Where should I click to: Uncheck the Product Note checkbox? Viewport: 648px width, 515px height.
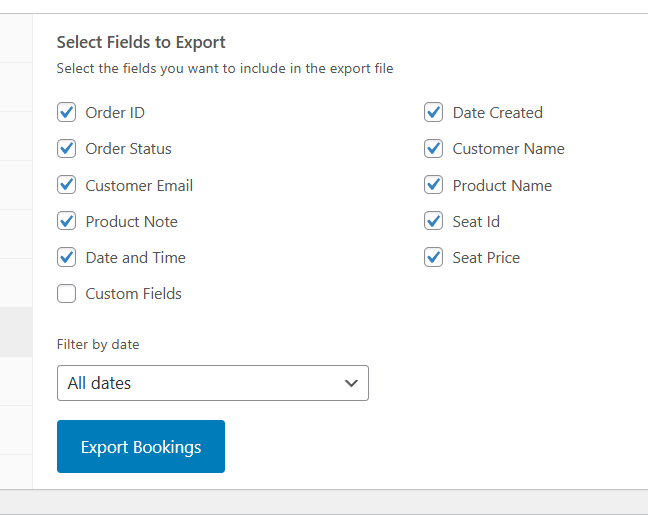pyautogui.click(x=67, y=221)
